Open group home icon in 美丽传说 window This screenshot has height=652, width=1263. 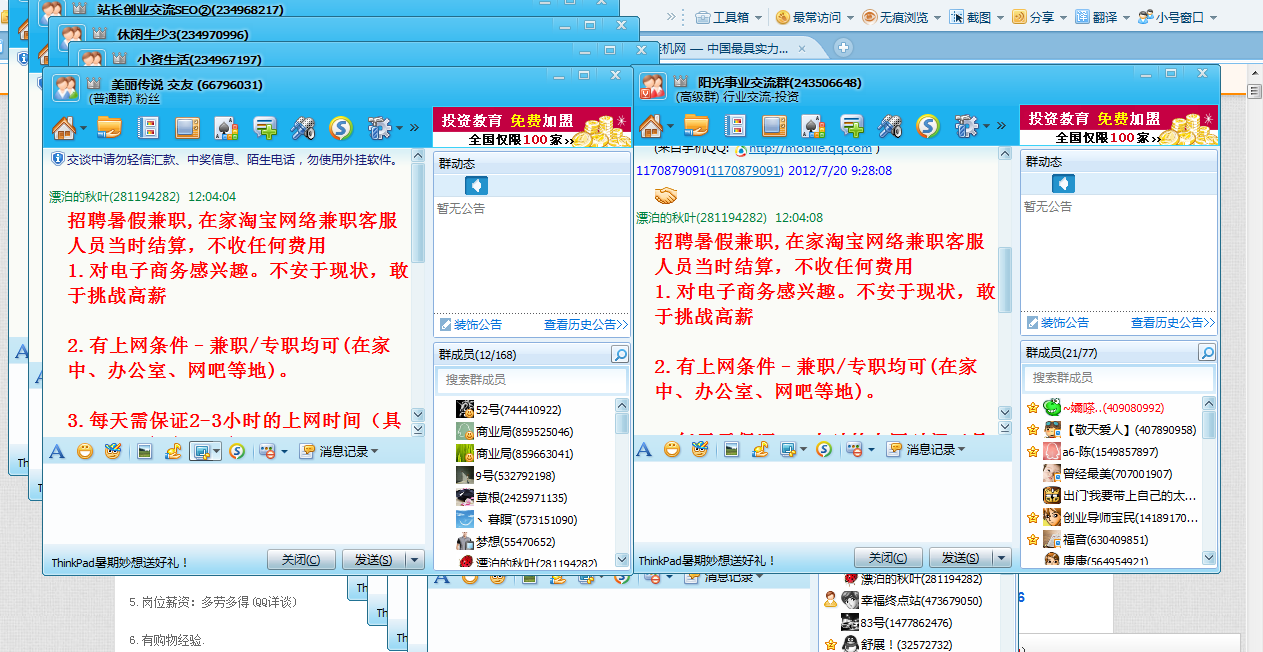pyautogui.click(x=64, y=127)
